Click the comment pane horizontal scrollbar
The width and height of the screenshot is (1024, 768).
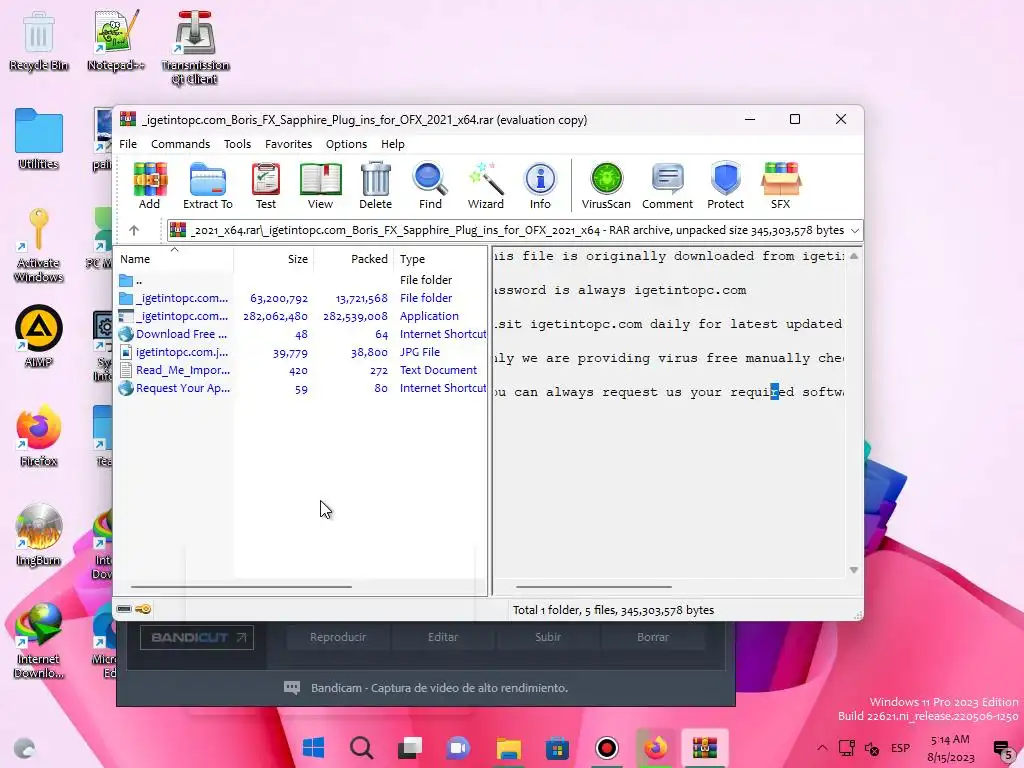pos(594,586)
